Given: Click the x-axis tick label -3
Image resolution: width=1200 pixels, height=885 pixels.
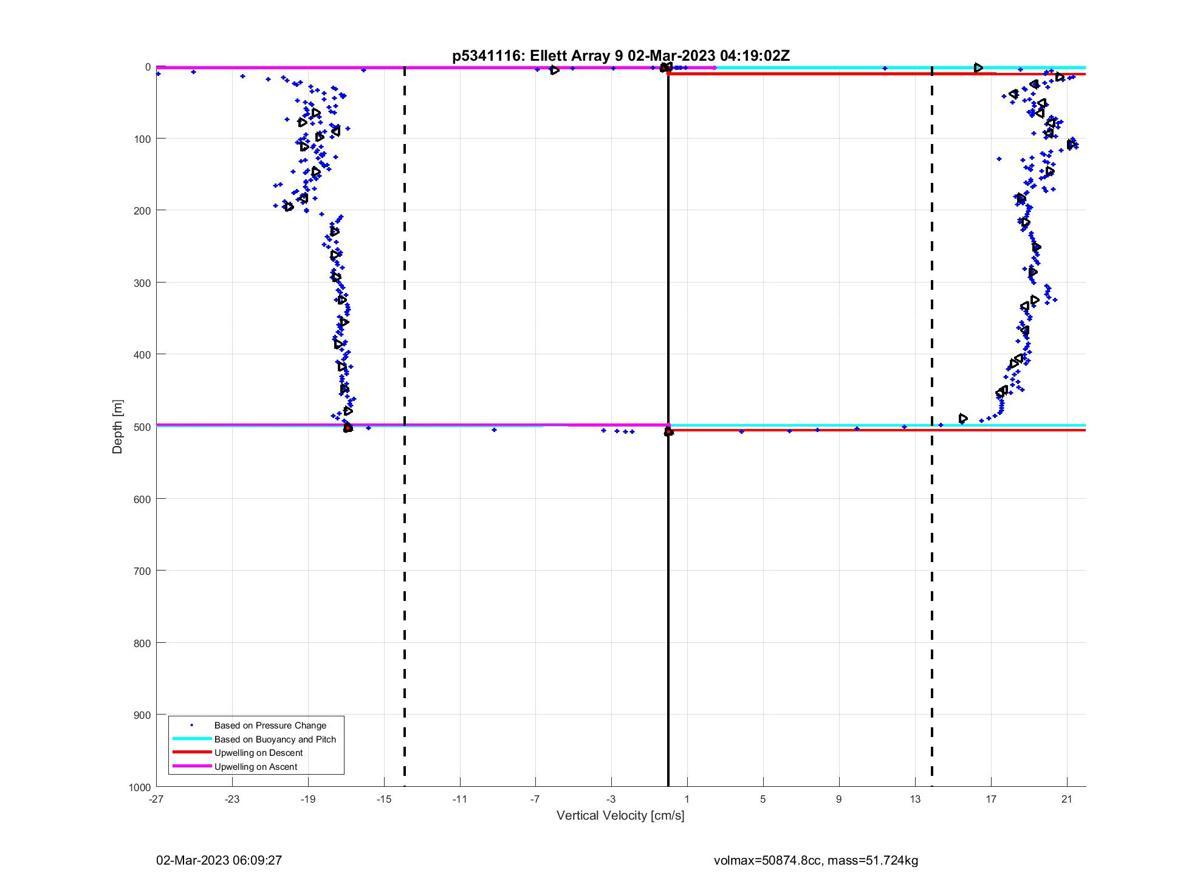Looking at the screenshot, I should [x=611, y=799].
